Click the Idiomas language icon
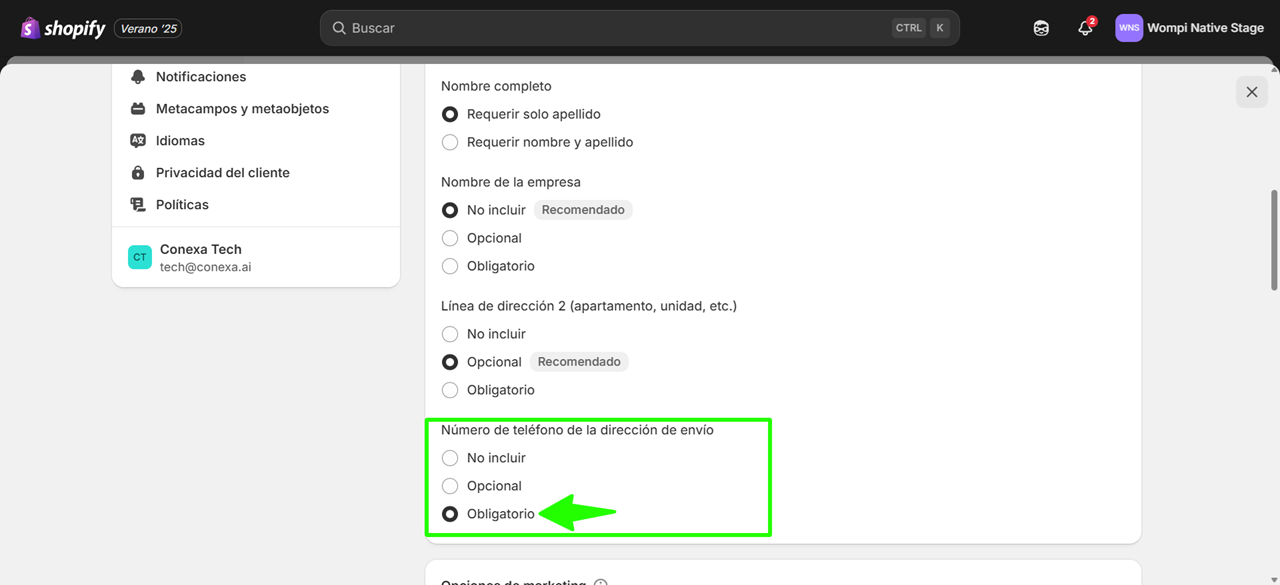The width and height of the screenshot is (1280, 585). pos(136,140)
